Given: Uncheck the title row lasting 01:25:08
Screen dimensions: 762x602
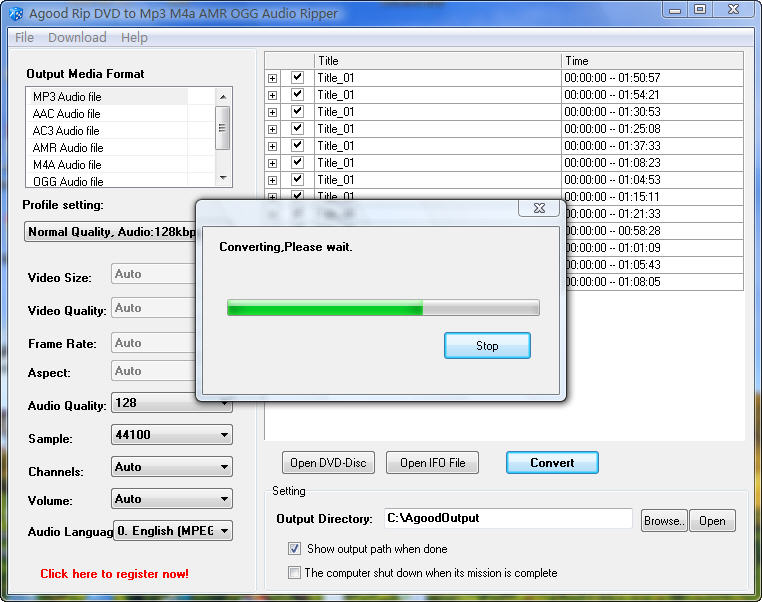Looking at the screenshot, I should [x=297, y=128].
